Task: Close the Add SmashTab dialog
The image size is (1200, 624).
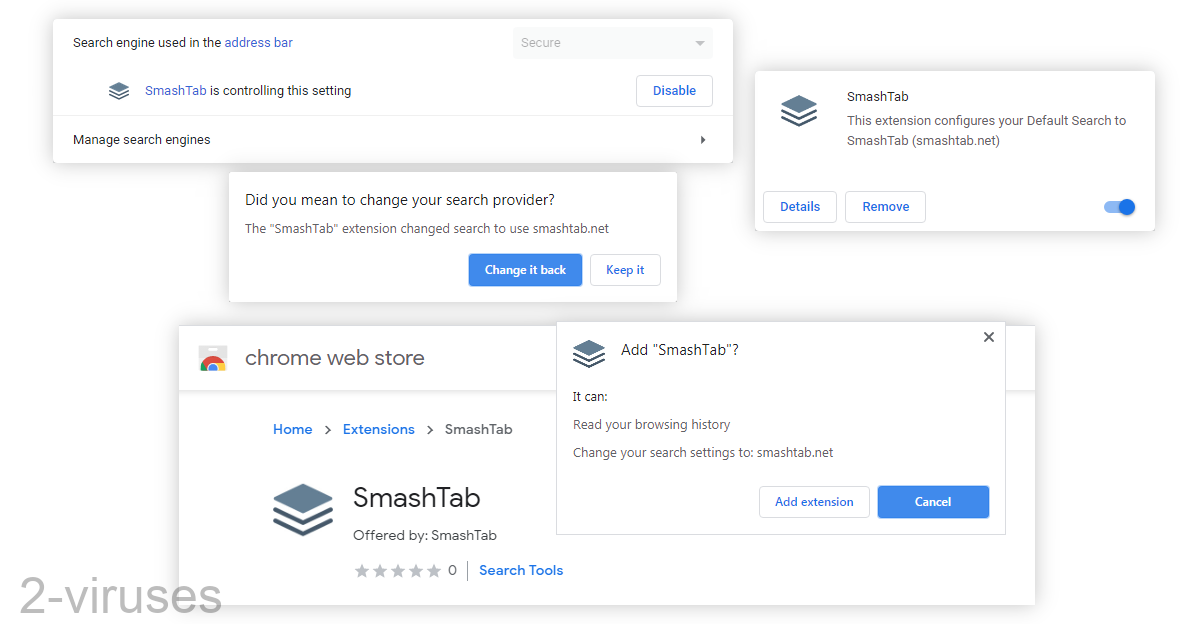Action: (989, 337)
